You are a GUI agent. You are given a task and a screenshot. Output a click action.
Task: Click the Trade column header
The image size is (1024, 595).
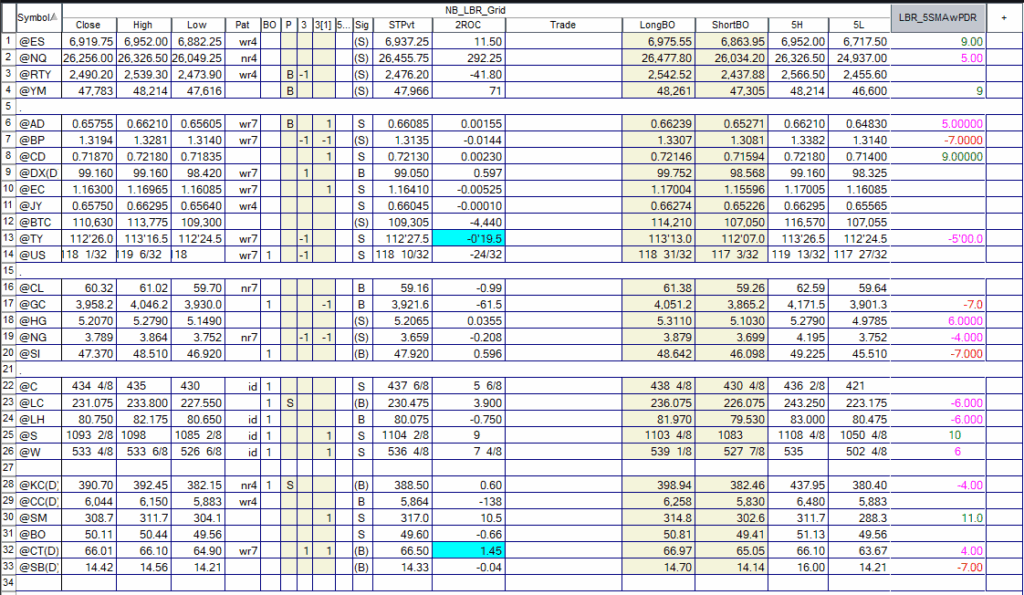[563, 25]
